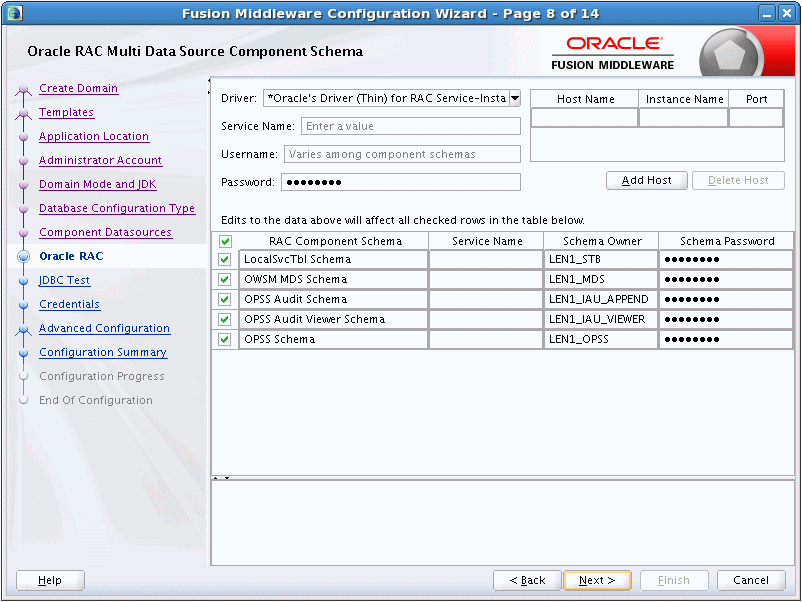Image resolution: width=802 pixels, height=602 pixels.
Task: Click the OPSS Audit Viewer Schema name cell
Action: 333,319
